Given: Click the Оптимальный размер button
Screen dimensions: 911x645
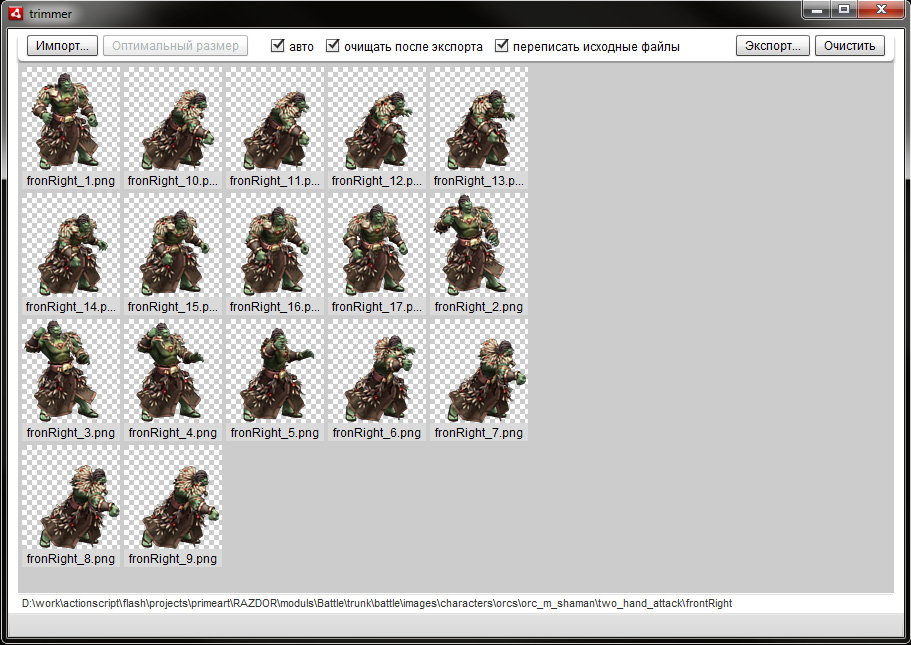Looking at the screenshot, I should click(175, 46).
